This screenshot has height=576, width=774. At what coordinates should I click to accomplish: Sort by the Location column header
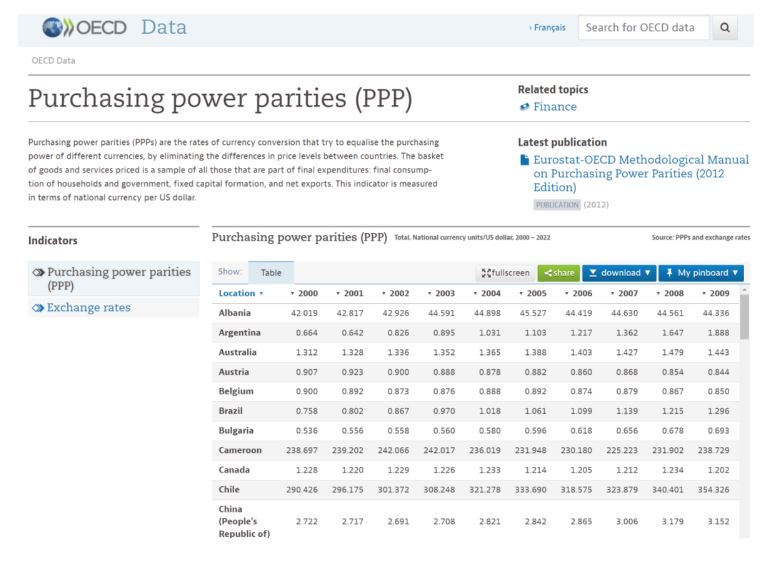241,293
